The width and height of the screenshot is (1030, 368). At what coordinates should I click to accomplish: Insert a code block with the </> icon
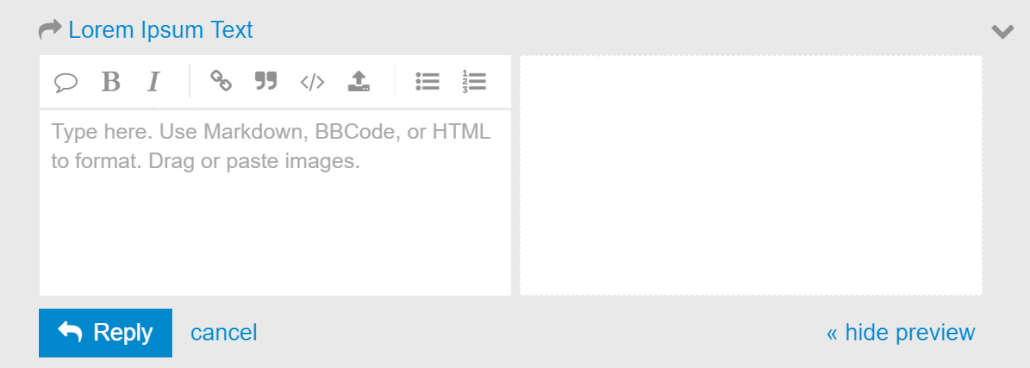point(312,81)
